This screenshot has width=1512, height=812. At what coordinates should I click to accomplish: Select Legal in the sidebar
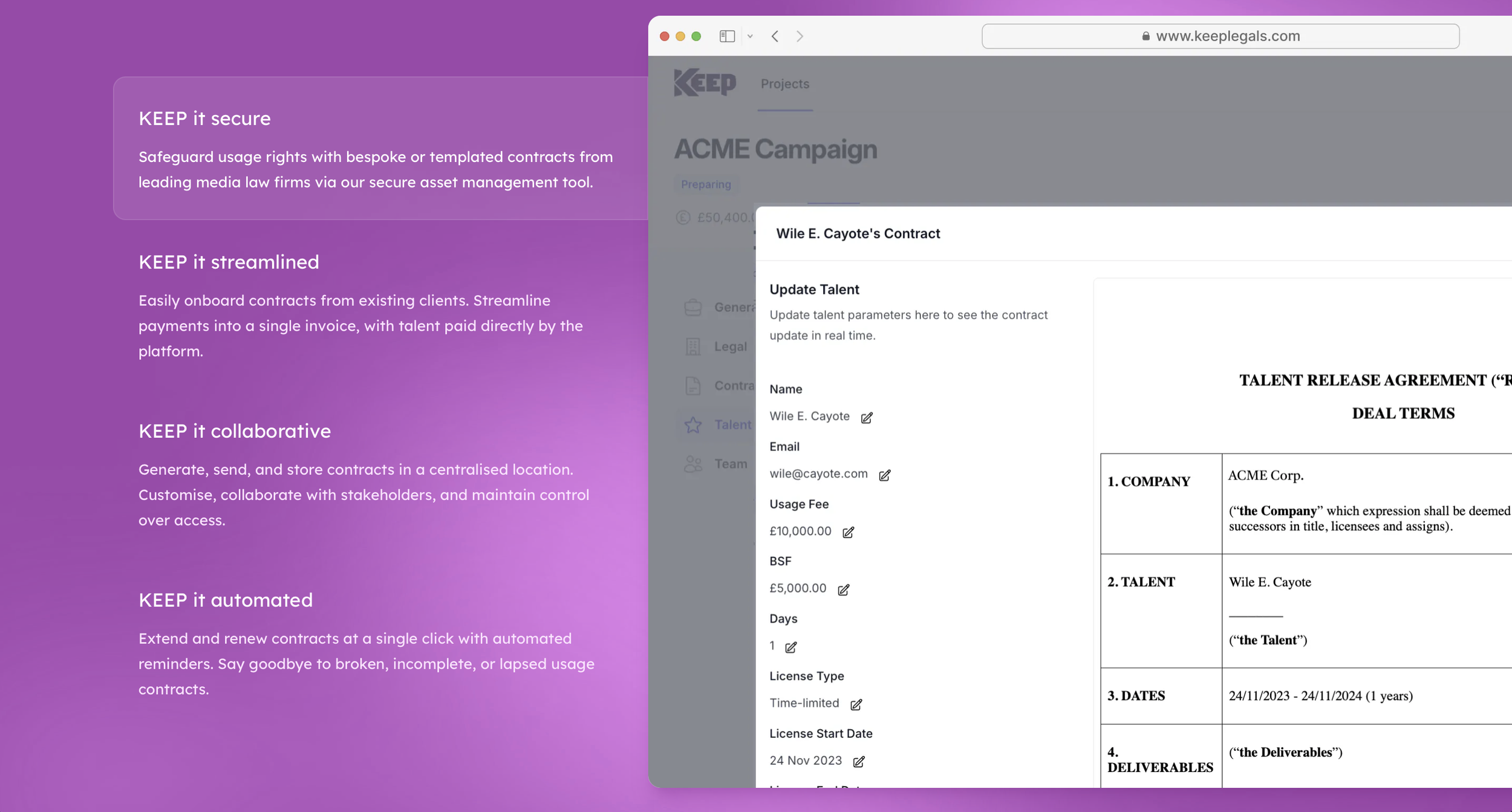730,346
